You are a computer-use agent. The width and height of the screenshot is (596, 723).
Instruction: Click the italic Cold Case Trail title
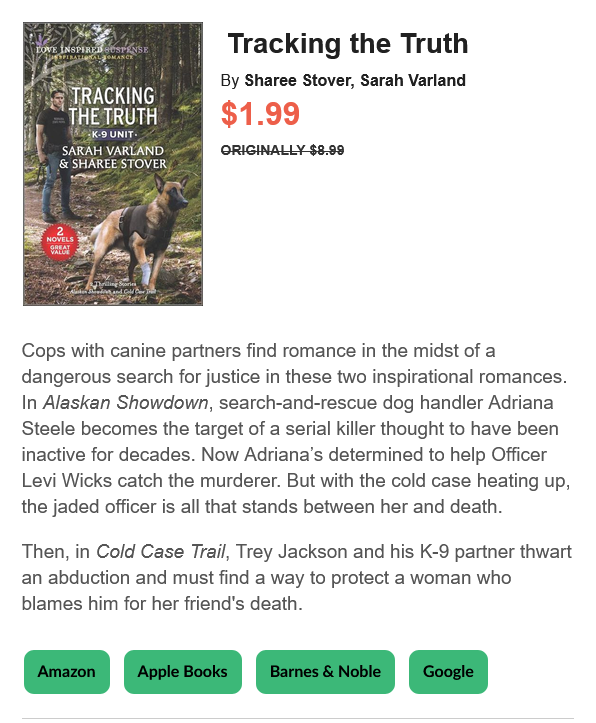pyautogui.click(x=161, y=551)
